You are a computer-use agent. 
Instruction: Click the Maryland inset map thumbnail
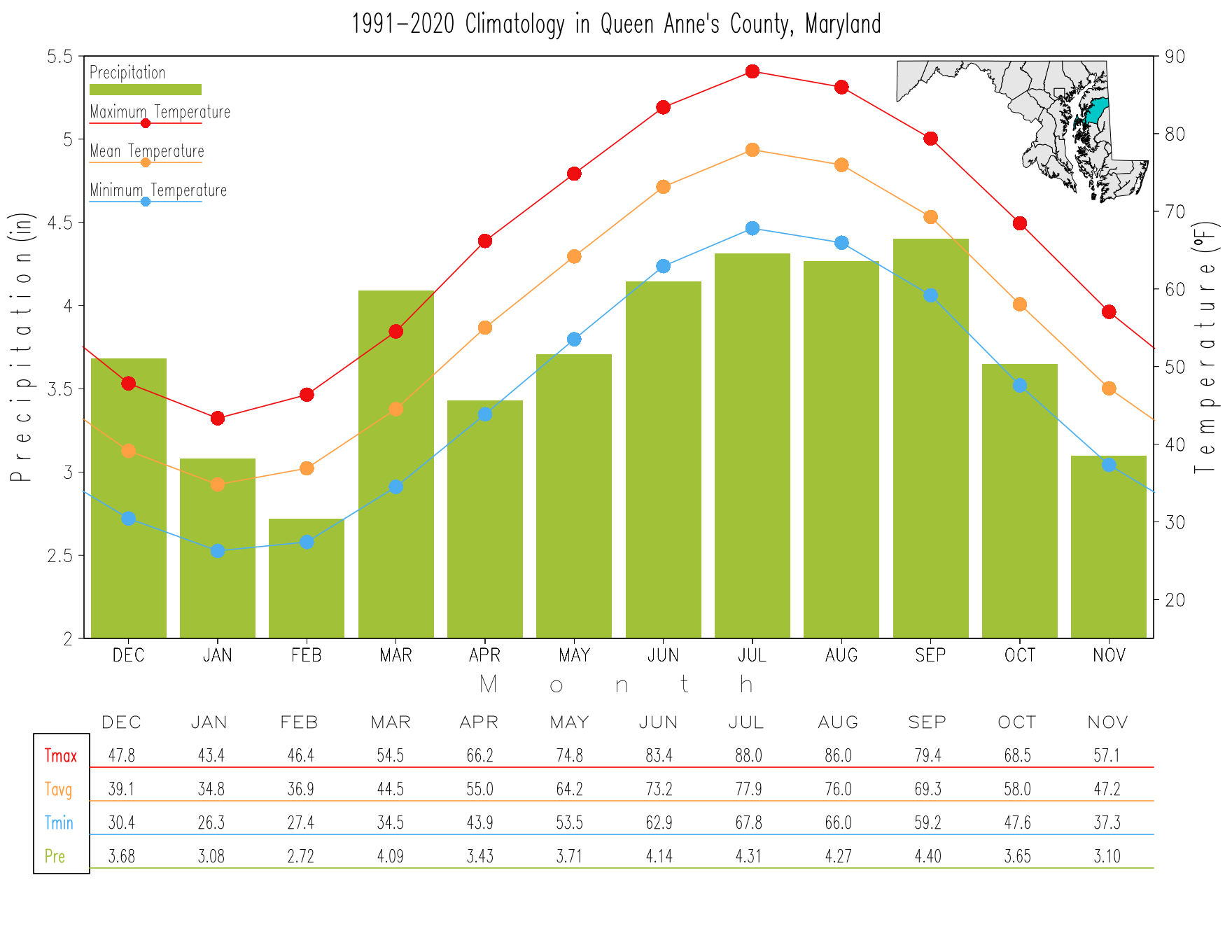coord(1023,132)
